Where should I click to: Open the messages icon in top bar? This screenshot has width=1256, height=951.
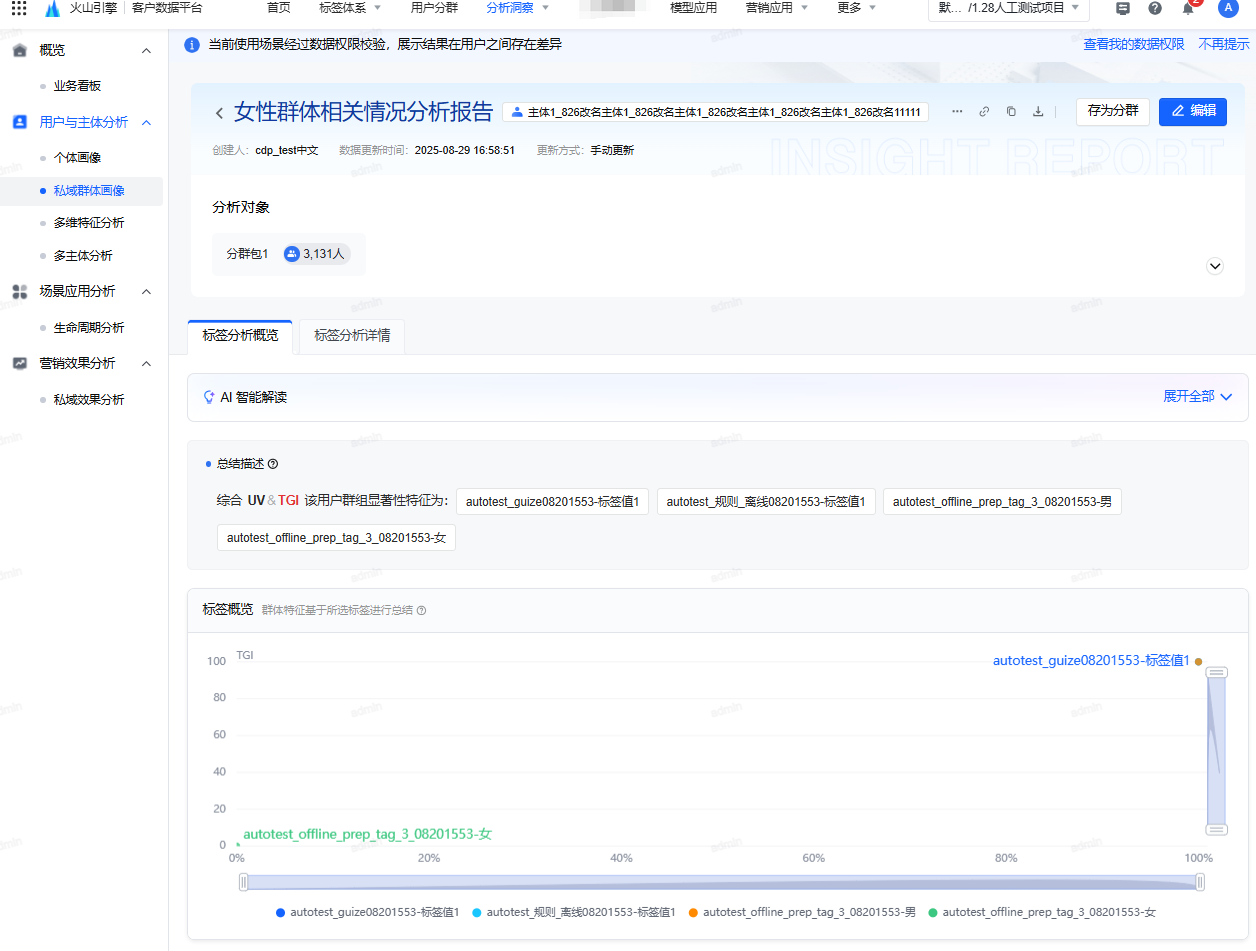pyautogui.click(x=1123, y=9)
